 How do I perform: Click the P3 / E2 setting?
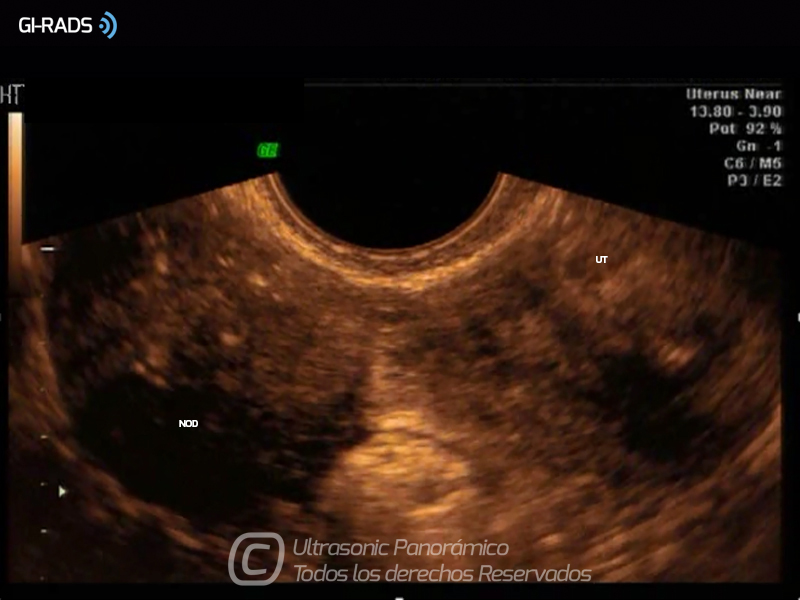(x=754, y=181)
